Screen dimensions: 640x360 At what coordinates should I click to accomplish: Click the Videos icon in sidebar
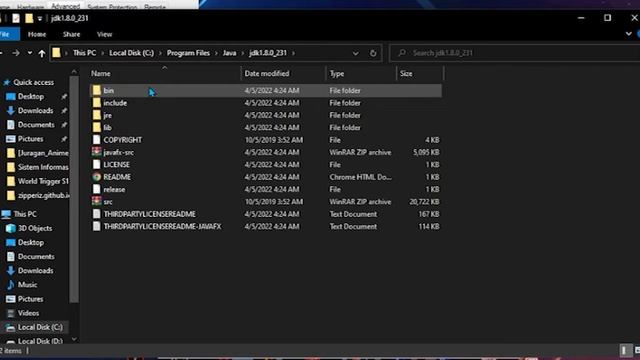point(11,313)
